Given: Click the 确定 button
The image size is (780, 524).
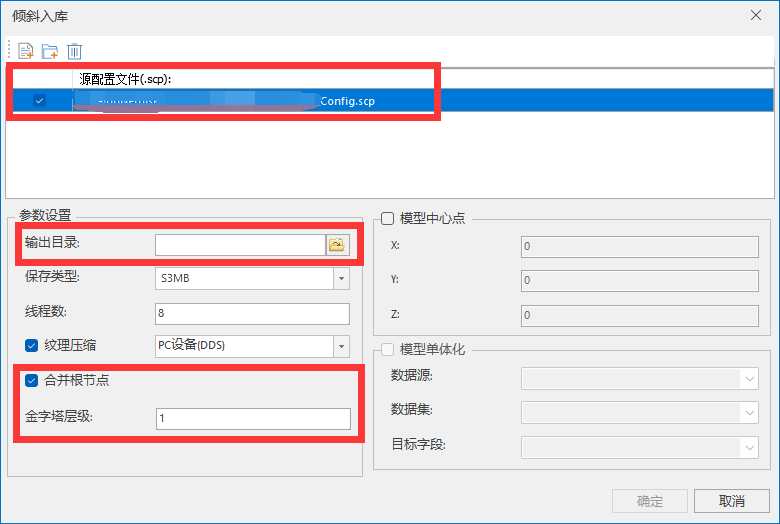Looking at the screenshot, I should click(650, 501).
